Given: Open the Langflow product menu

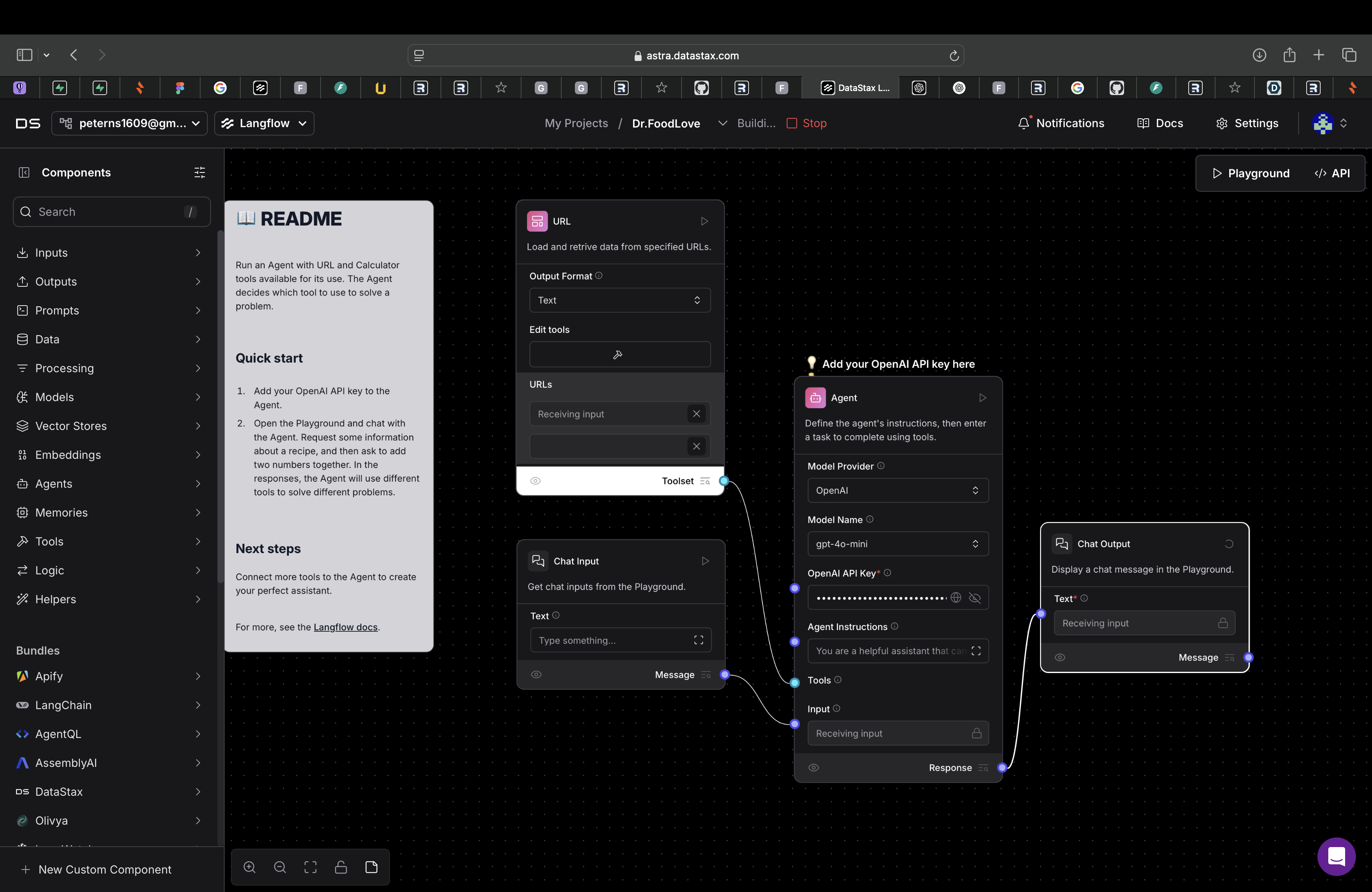Looking at the screenshot, I should click(x=264, y=123).
